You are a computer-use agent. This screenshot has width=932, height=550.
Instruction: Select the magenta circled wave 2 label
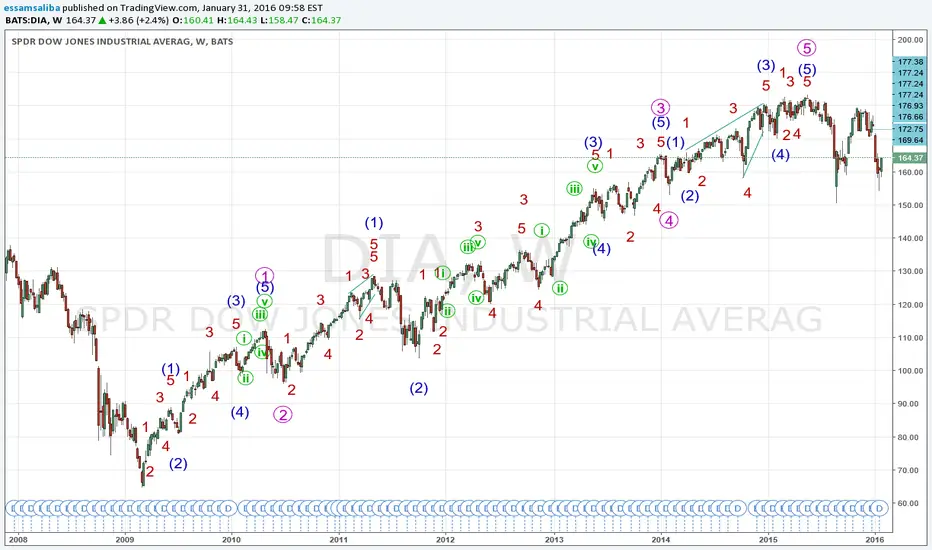tap(283, 414)
